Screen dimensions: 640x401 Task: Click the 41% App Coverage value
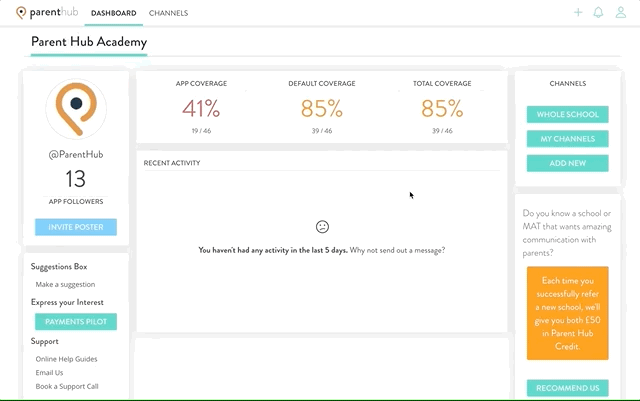point(201,109)
